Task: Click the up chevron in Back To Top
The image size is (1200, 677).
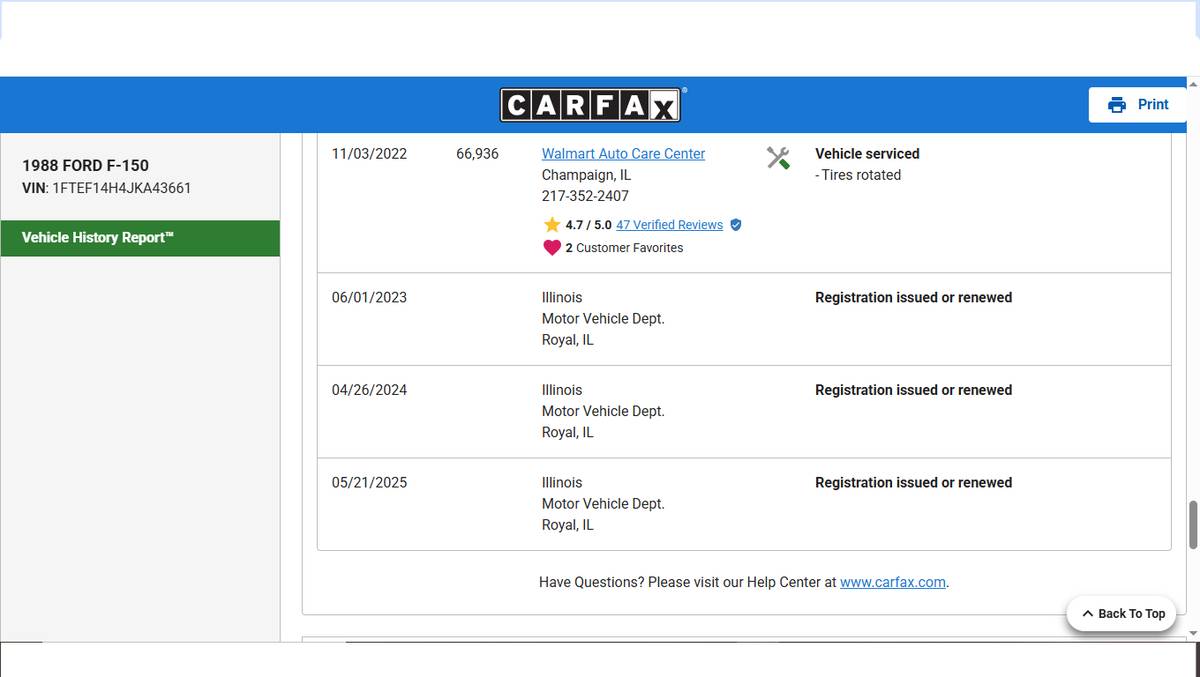Action: tap(1087, 614)
